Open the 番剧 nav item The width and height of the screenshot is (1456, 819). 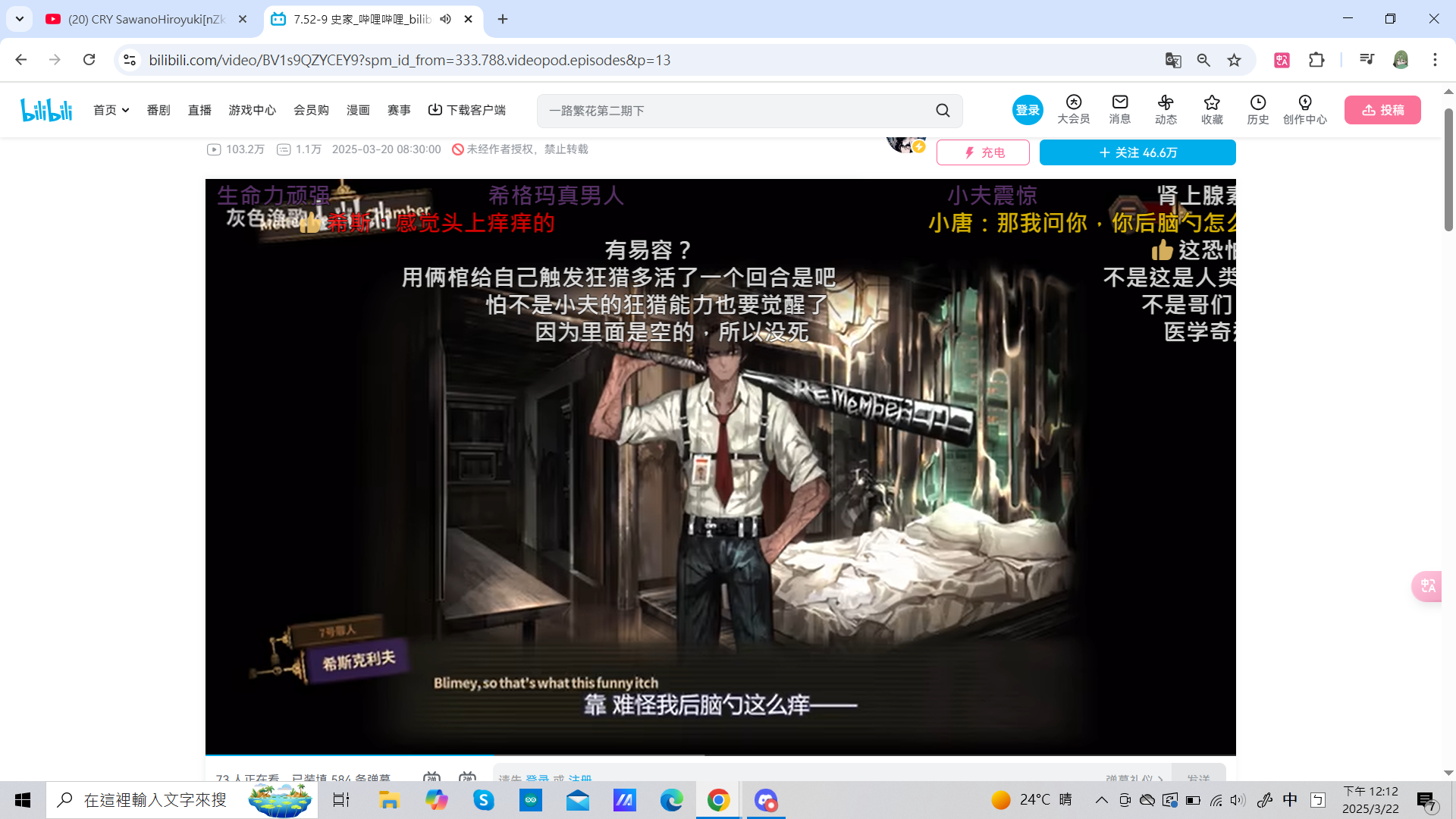point(158,110)
